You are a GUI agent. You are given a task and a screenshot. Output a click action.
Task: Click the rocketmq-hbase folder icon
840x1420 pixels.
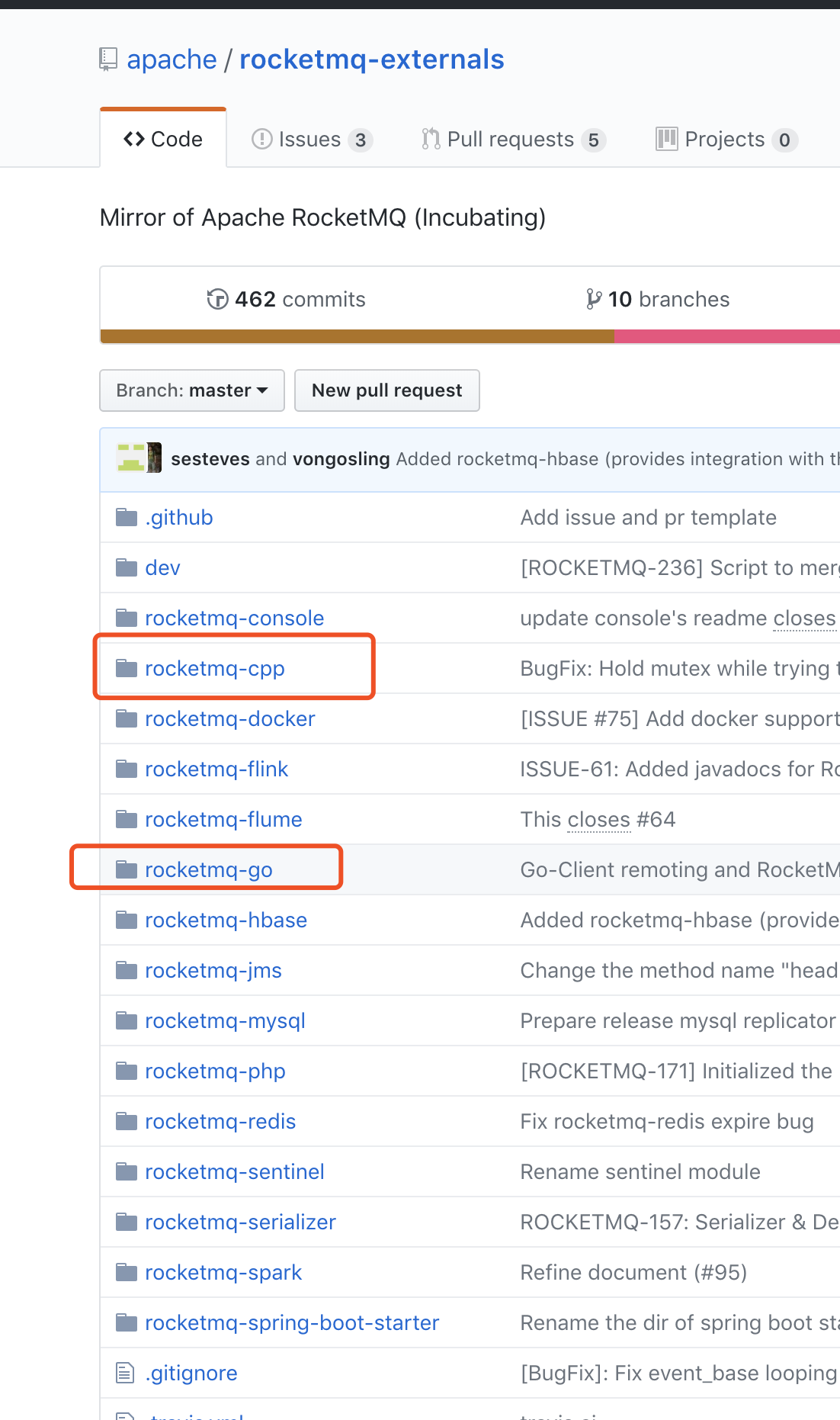126,920
